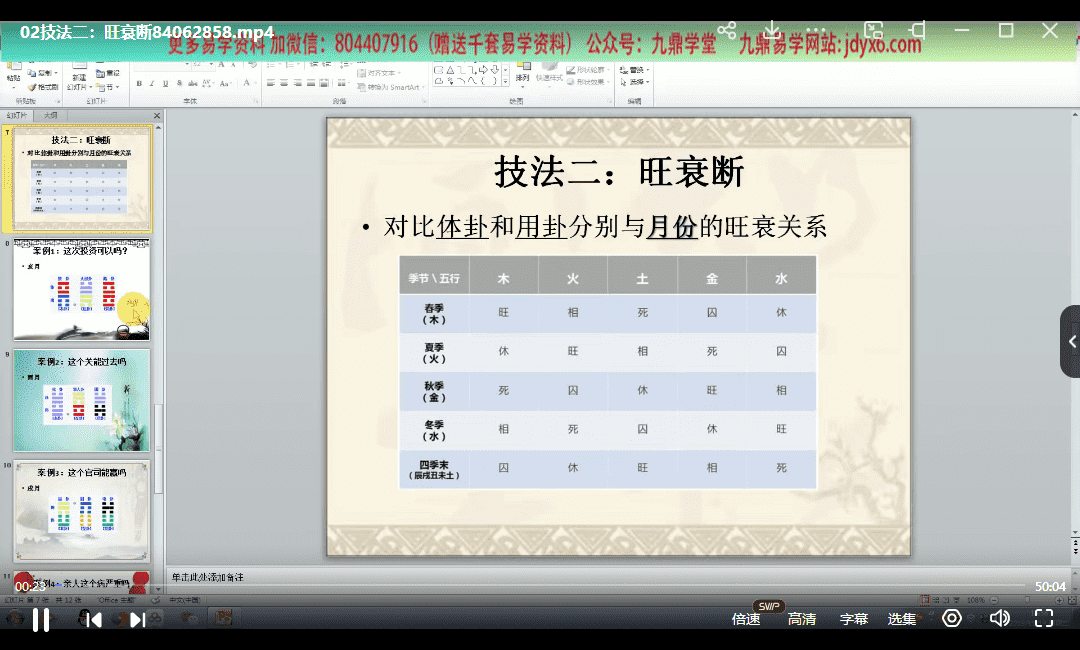Skip to the next video
Viewport: 1080px width, 650px height.
pyautogui.click(x=138, y=620)
